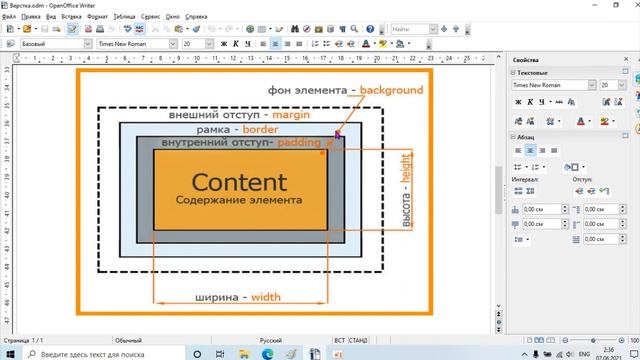Open Find & Replace binoculars icon
640x360 pixels.
pyautogui.click(x=295, y=29)
